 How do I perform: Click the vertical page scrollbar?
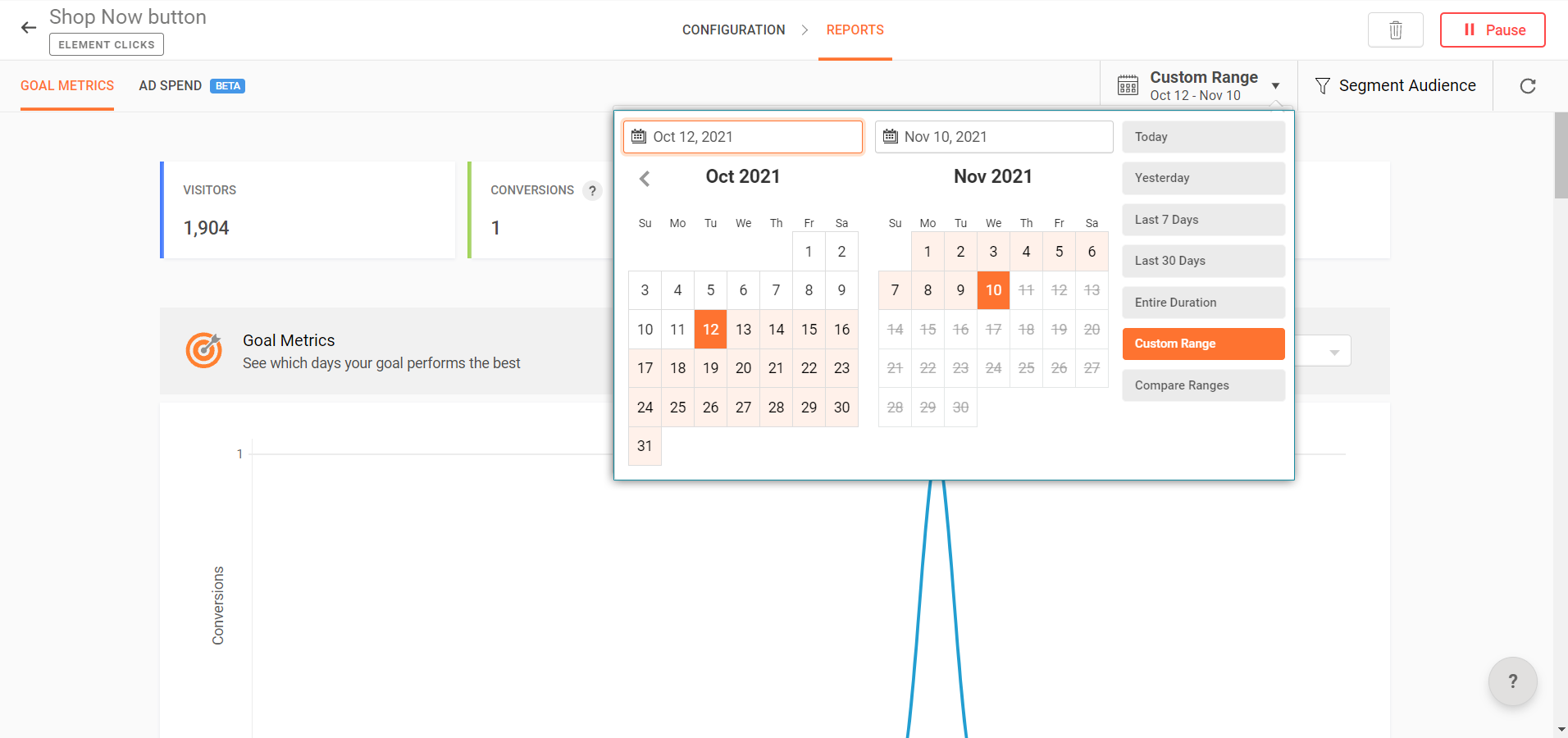tap(1561, 156)
